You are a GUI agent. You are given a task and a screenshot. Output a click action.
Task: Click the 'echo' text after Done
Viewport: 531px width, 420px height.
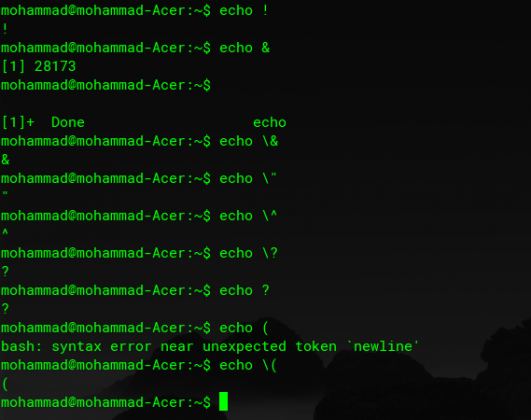point(270,122)
